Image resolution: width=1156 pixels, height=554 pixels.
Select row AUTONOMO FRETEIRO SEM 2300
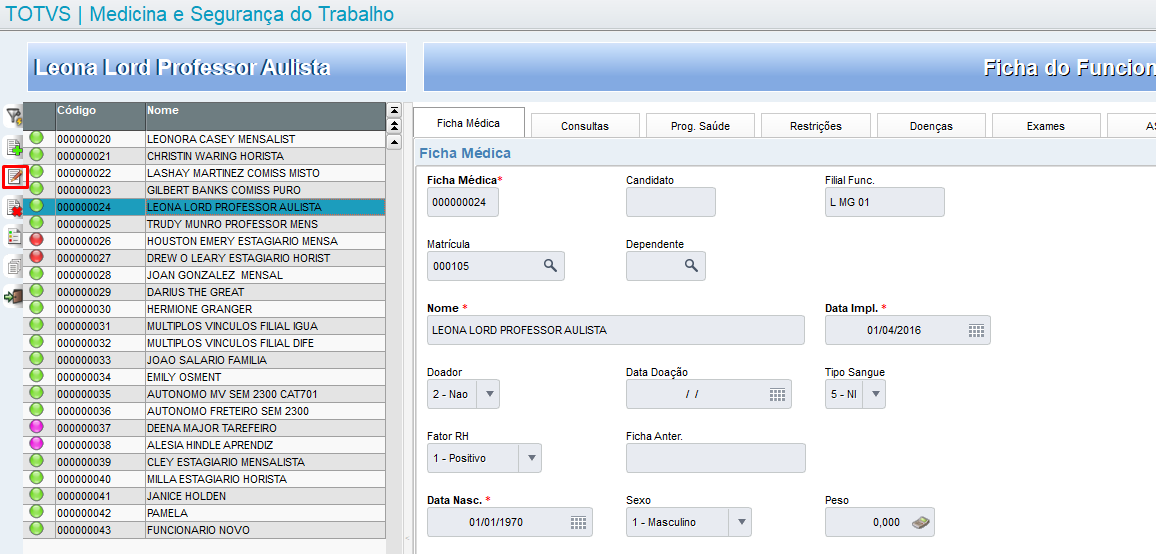point(204,410)
